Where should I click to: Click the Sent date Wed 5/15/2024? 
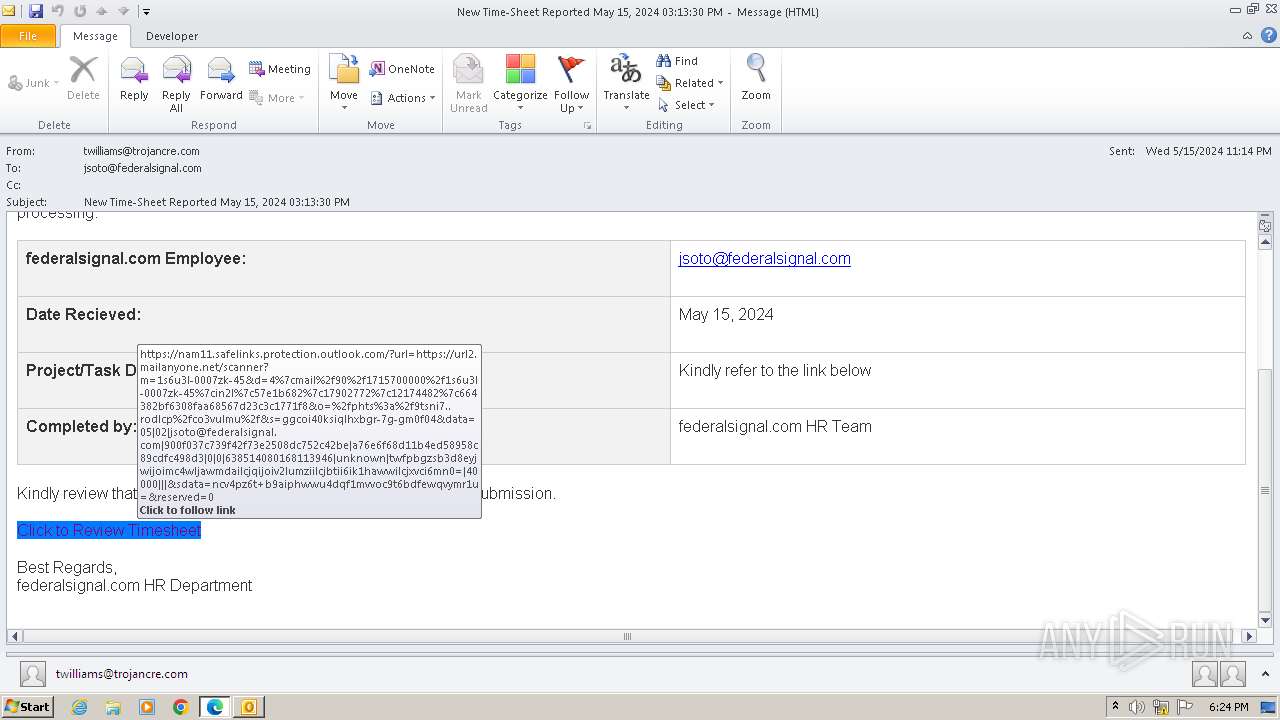click(1209, 151)
